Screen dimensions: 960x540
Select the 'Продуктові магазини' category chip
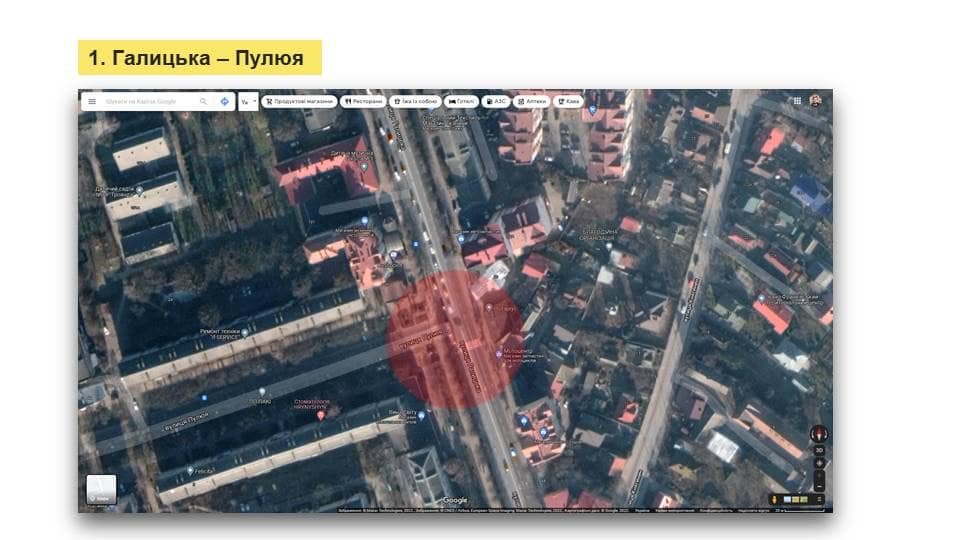(x=299, y=101)
